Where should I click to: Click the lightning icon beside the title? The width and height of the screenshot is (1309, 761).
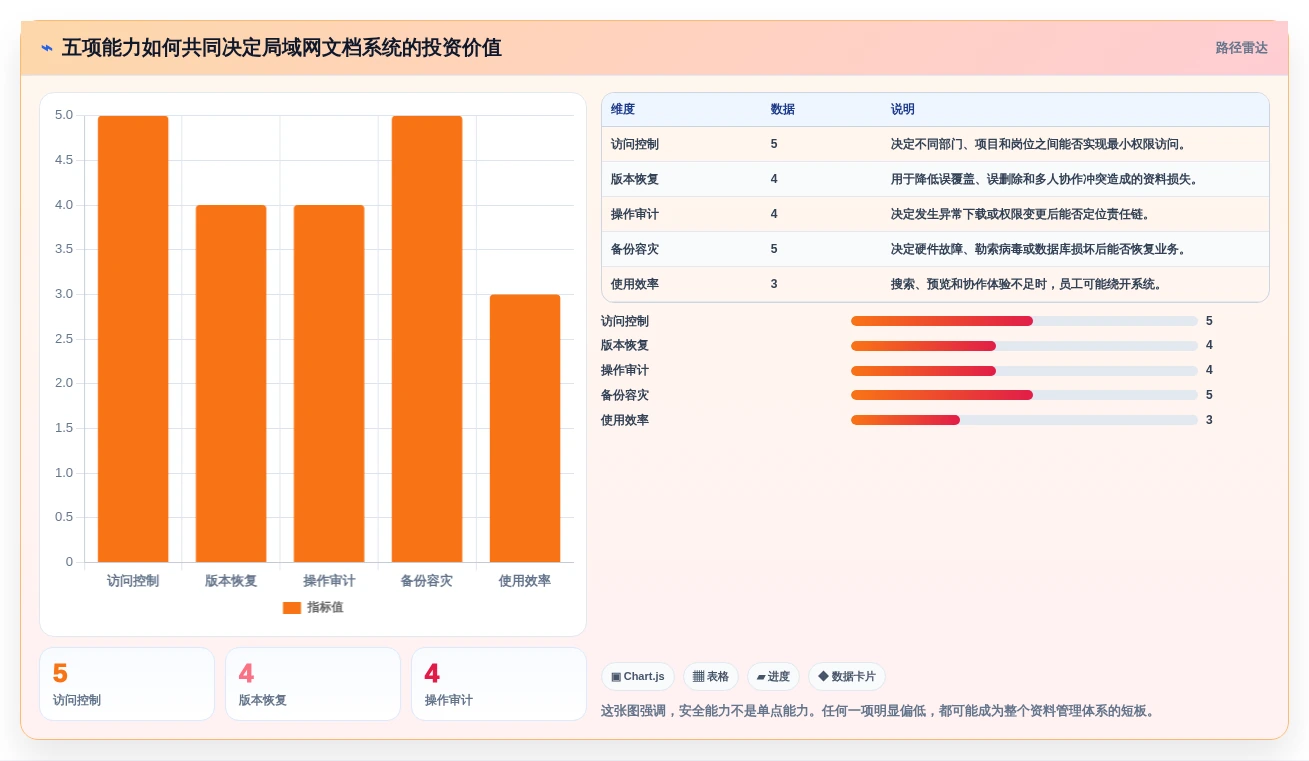[x=47, y=48]
